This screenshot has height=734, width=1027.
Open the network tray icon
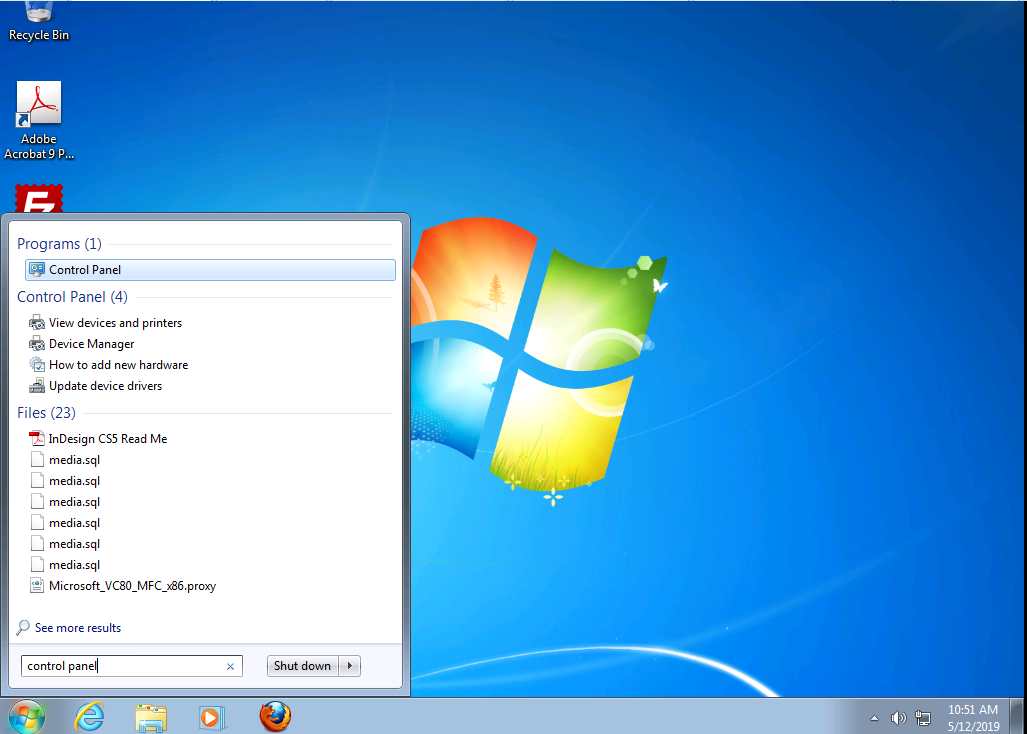(x=922, y=718)
